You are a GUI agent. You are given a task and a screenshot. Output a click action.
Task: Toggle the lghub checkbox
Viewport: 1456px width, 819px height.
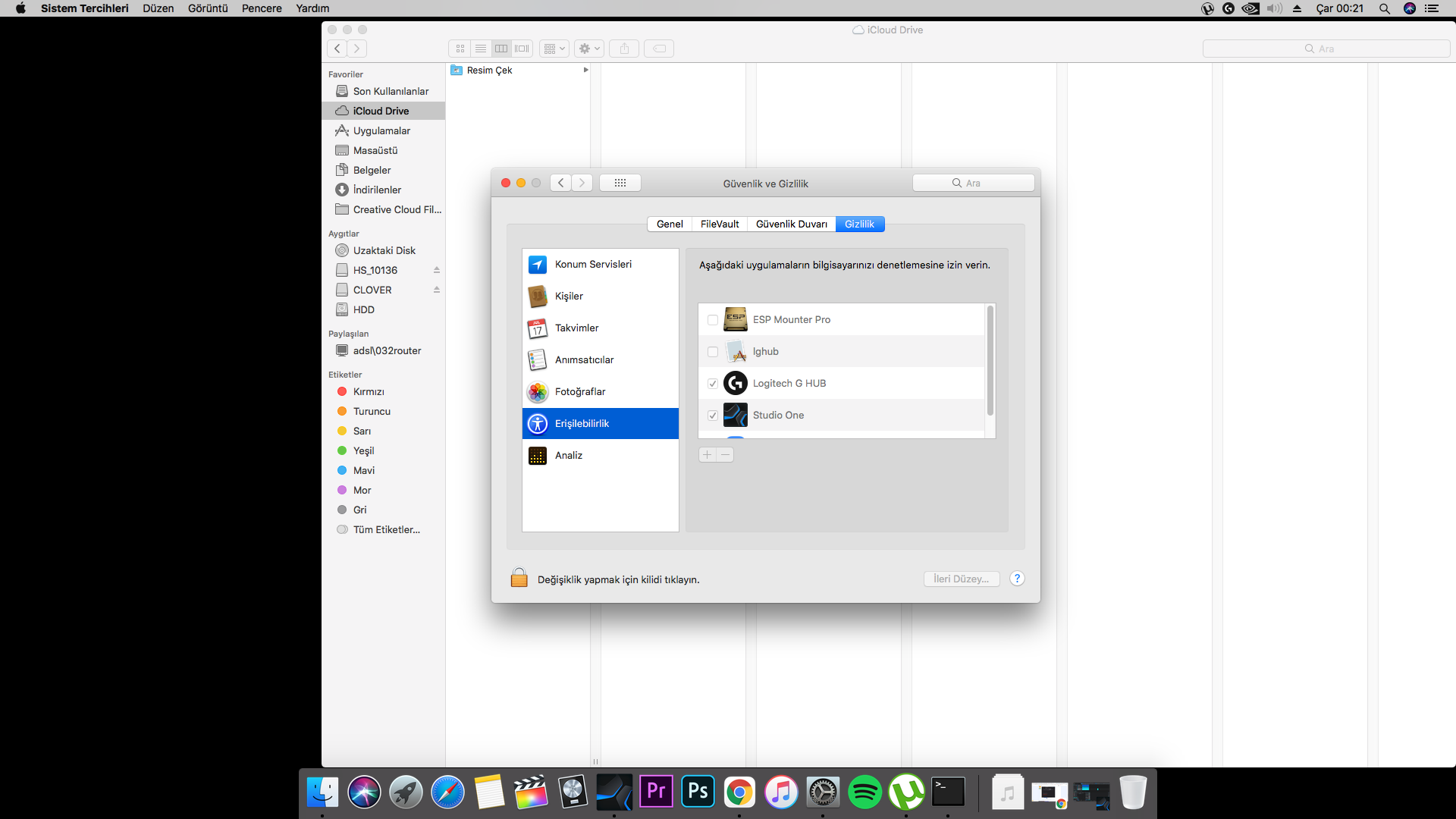[713, 352]
